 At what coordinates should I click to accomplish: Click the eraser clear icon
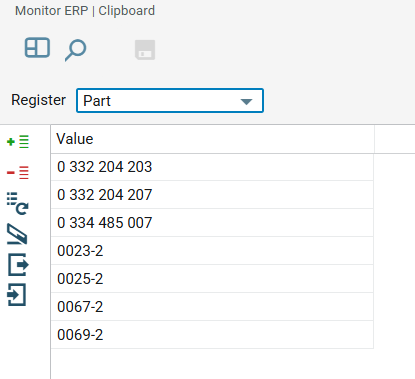click(17, 234)
